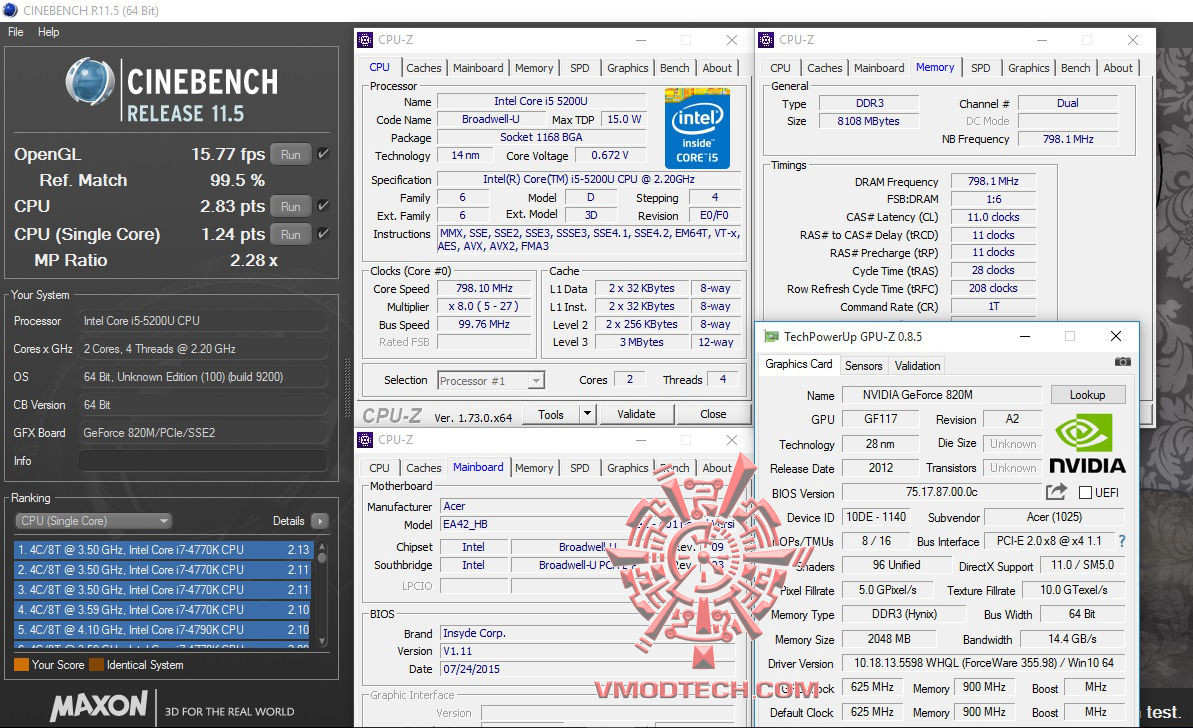Select ranking entry 4 at 3.59 GHz
The width and height of the screenshot is (1193, 728).
pyautogui.click(x=163, y=610)
